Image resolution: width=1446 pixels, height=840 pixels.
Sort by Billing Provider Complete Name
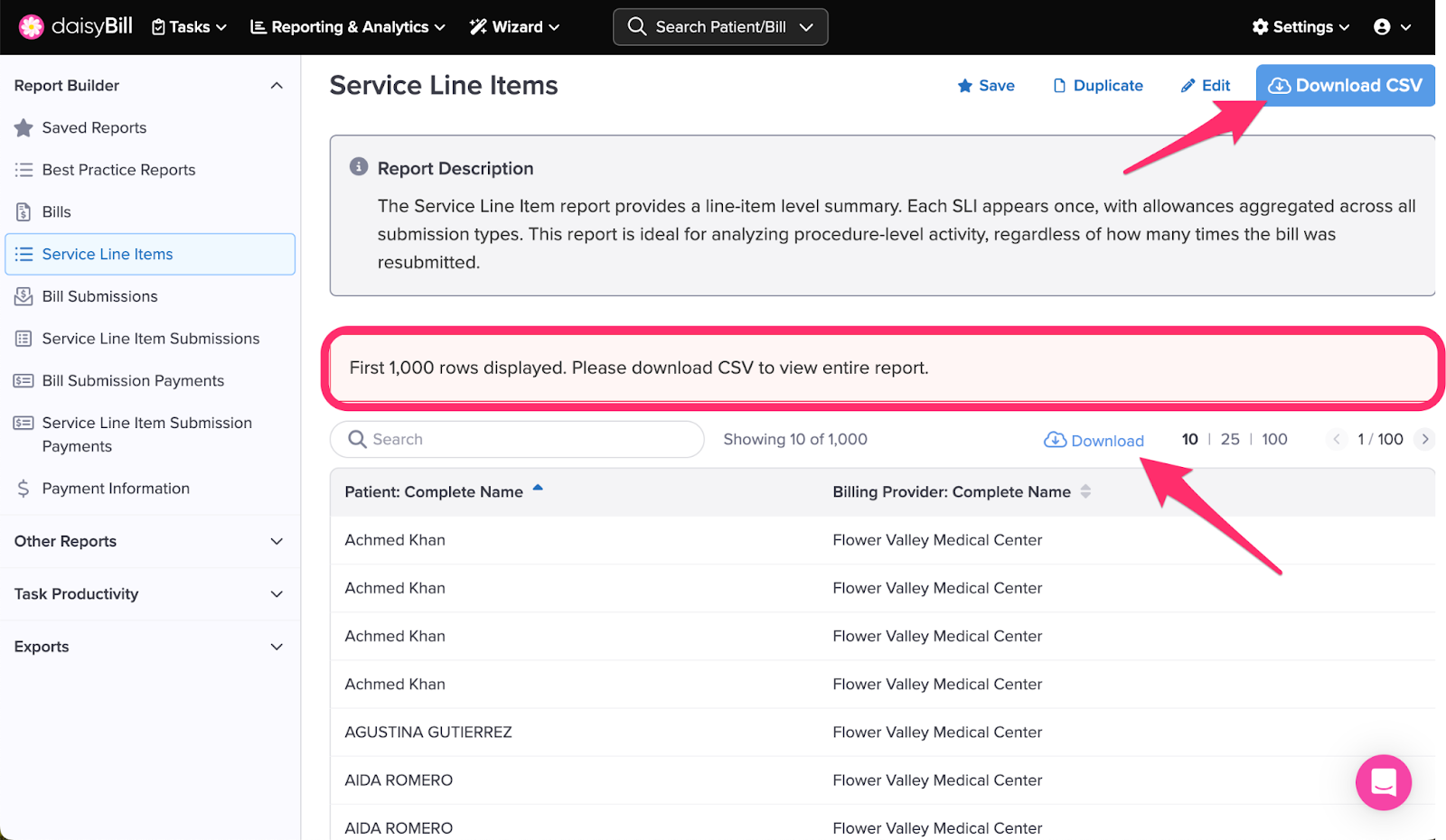1085,491
